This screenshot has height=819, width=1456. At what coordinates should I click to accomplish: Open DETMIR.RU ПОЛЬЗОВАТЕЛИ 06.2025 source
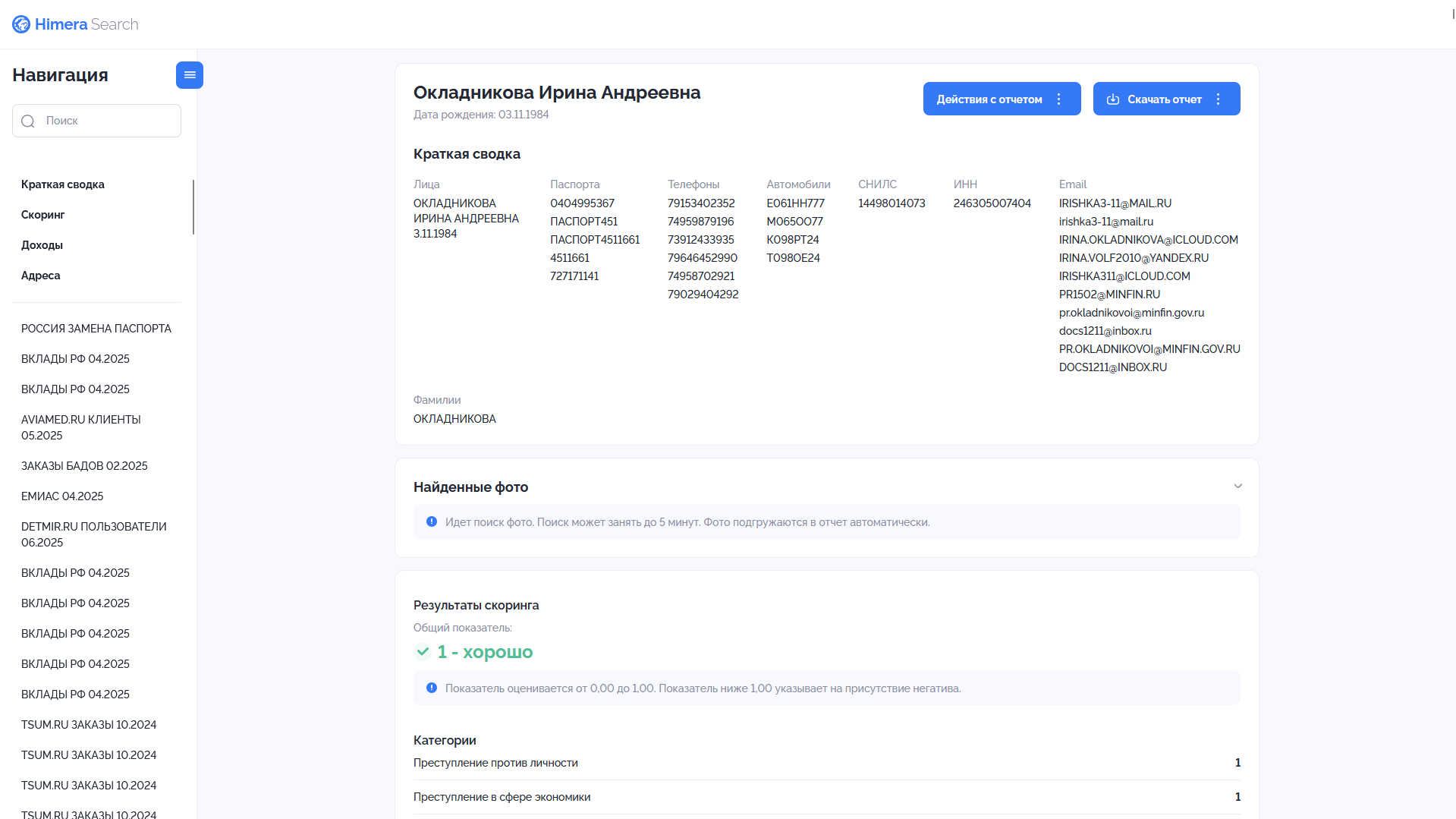pyautogui.click(x=94, y=534)
